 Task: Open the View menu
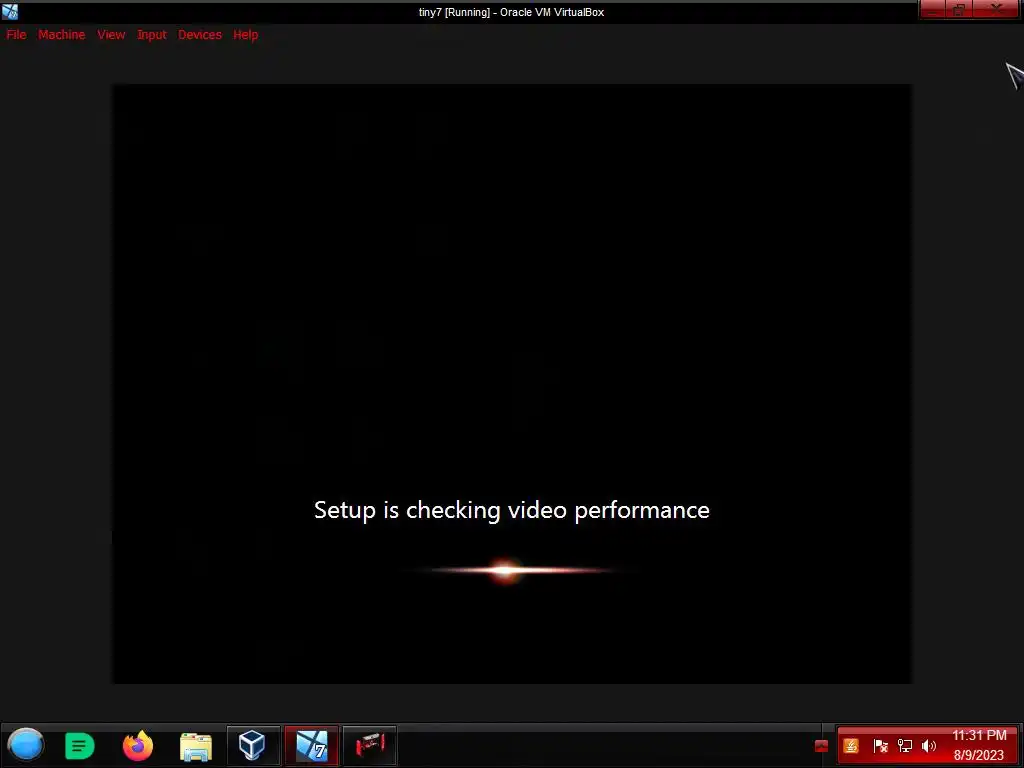pyautogui.click(x=111, y=35)
